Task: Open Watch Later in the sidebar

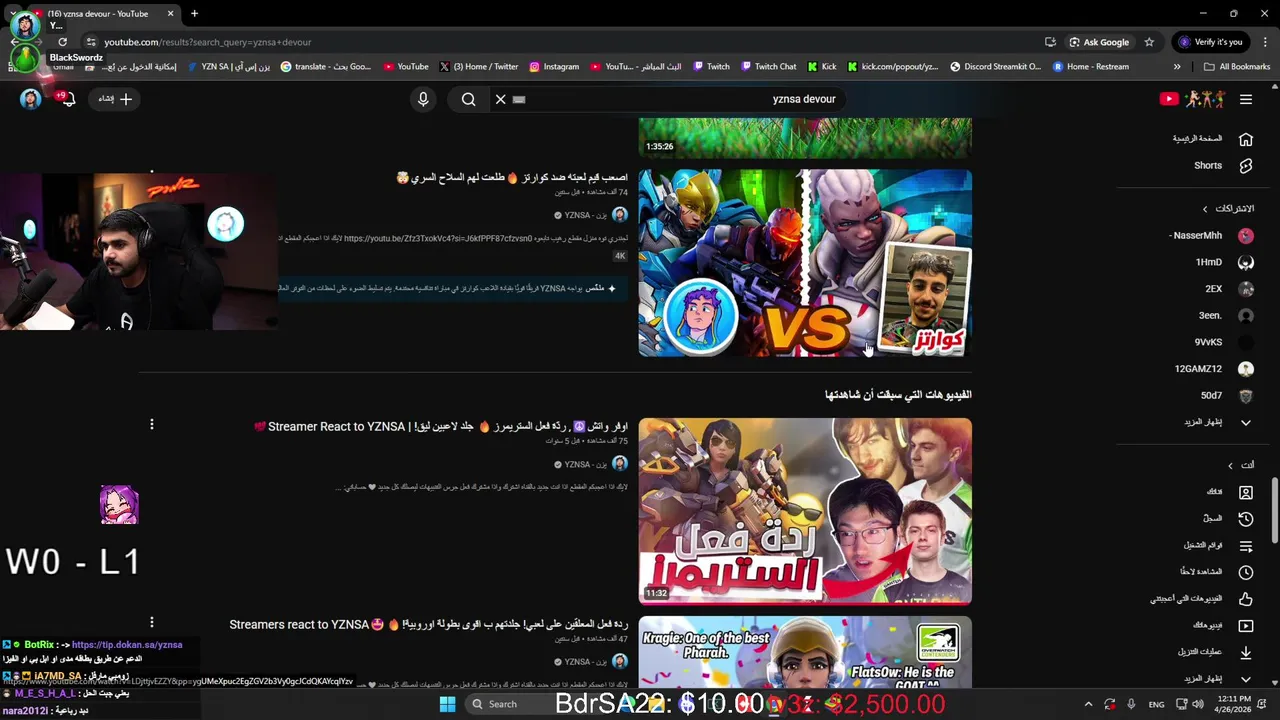Action: (1216, 572)
